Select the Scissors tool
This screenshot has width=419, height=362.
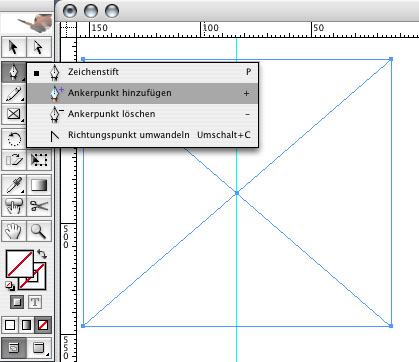click(x=39, y=205)
